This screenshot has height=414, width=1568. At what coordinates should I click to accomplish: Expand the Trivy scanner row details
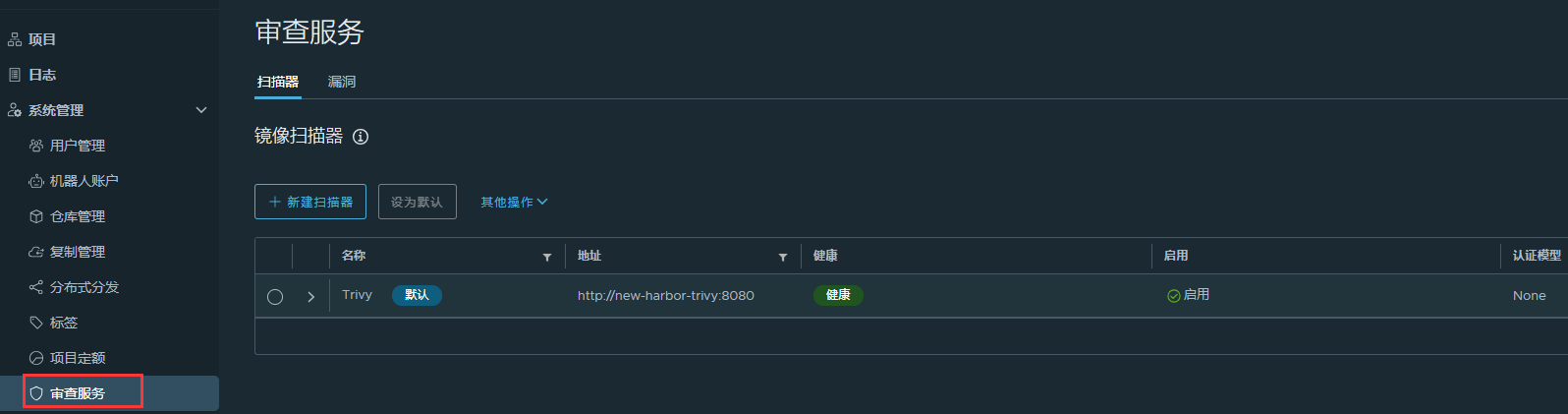pyautogui.click(x=310, y=296)
